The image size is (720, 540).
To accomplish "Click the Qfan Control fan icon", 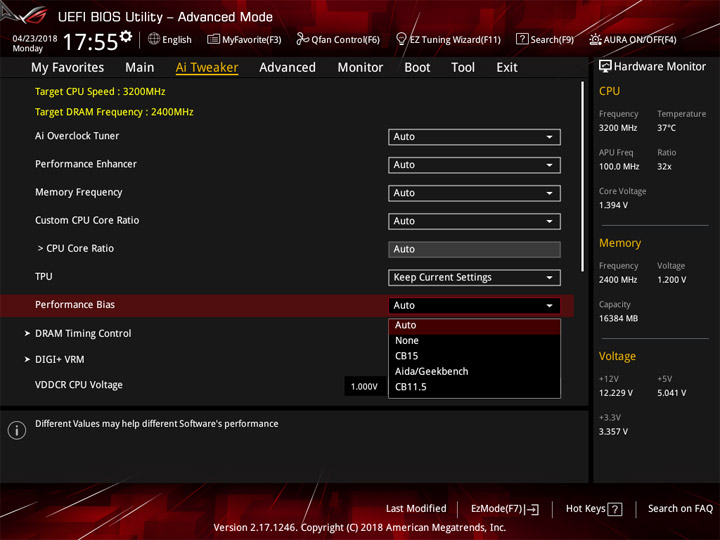I will point(302,39).
